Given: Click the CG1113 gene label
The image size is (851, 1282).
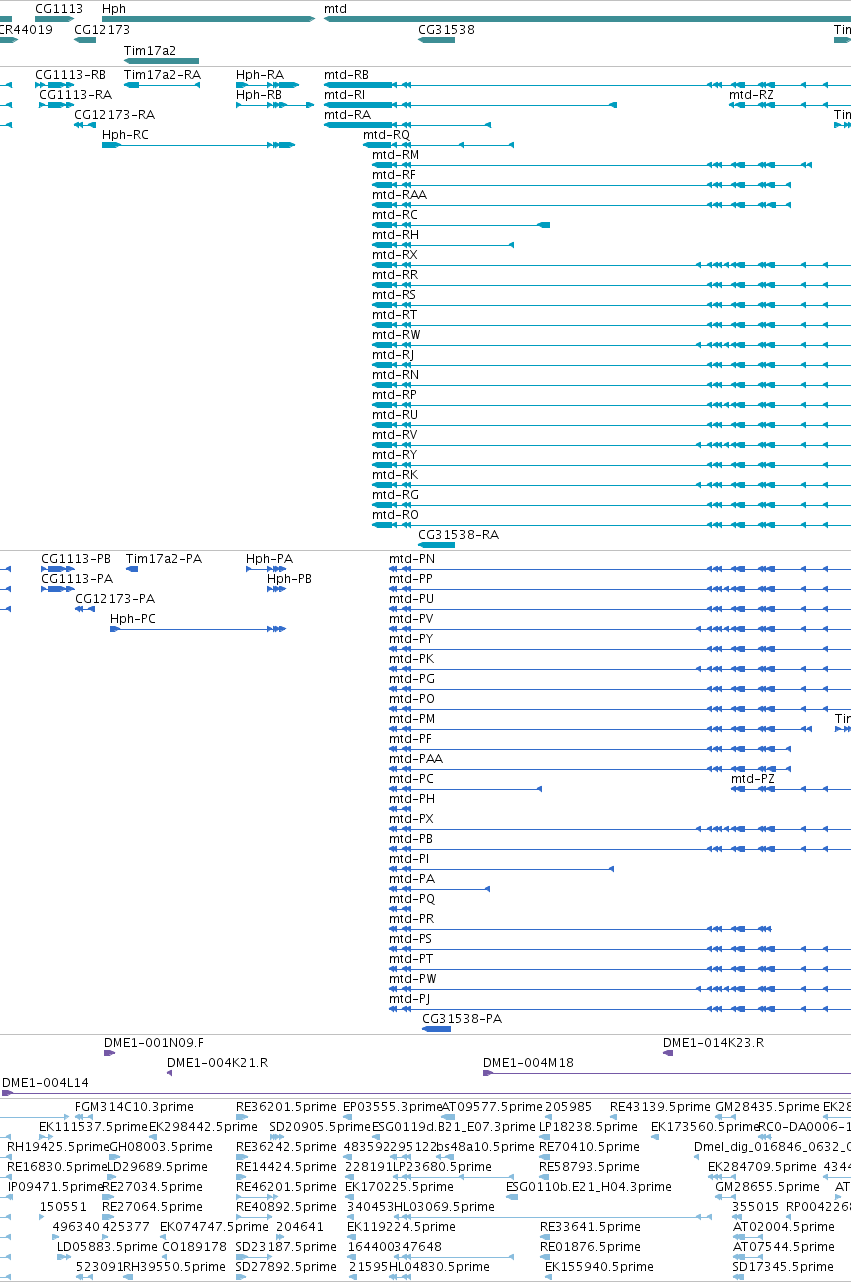Looking at the screenshot, I should point(58,8).
